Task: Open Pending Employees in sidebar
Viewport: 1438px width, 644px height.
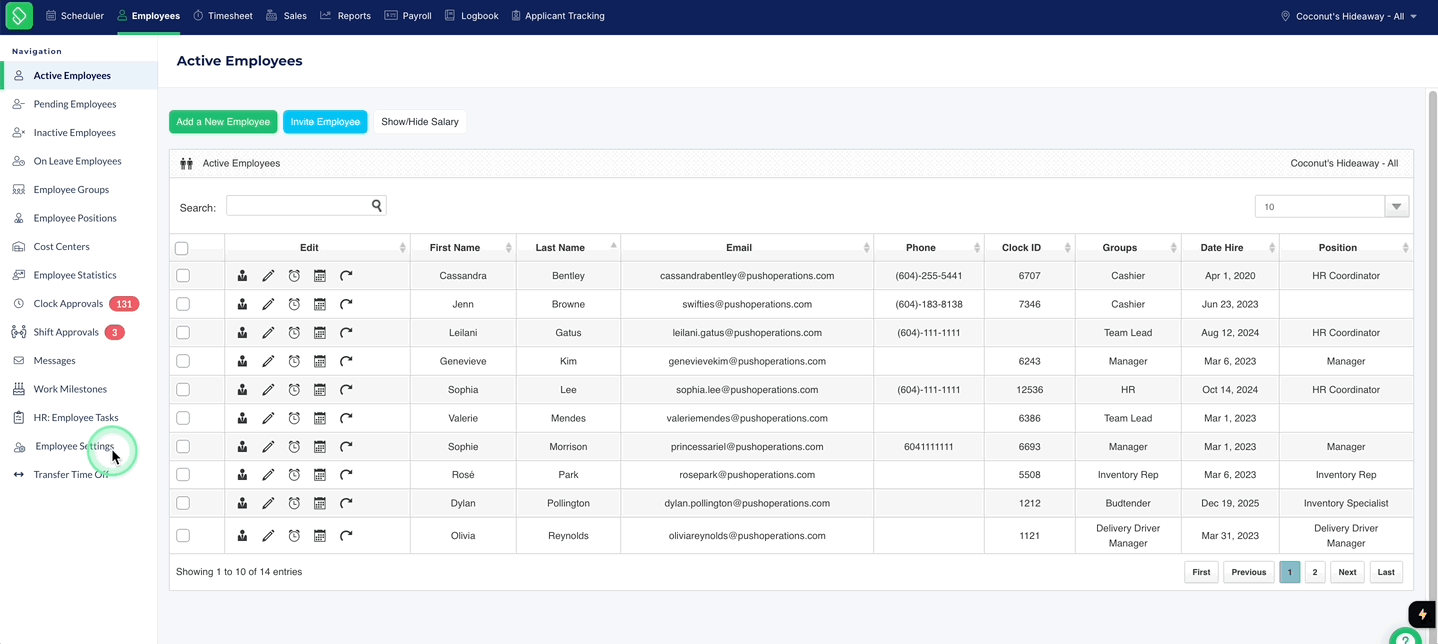Action: pyautogui.click(x=75, y=104)
